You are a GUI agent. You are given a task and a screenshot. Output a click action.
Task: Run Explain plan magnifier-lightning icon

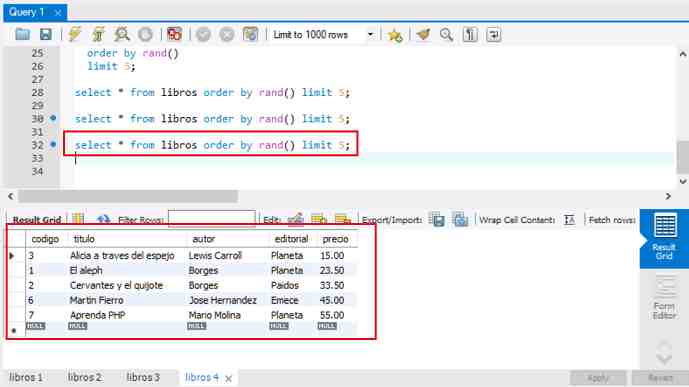[x=122, y=34]
